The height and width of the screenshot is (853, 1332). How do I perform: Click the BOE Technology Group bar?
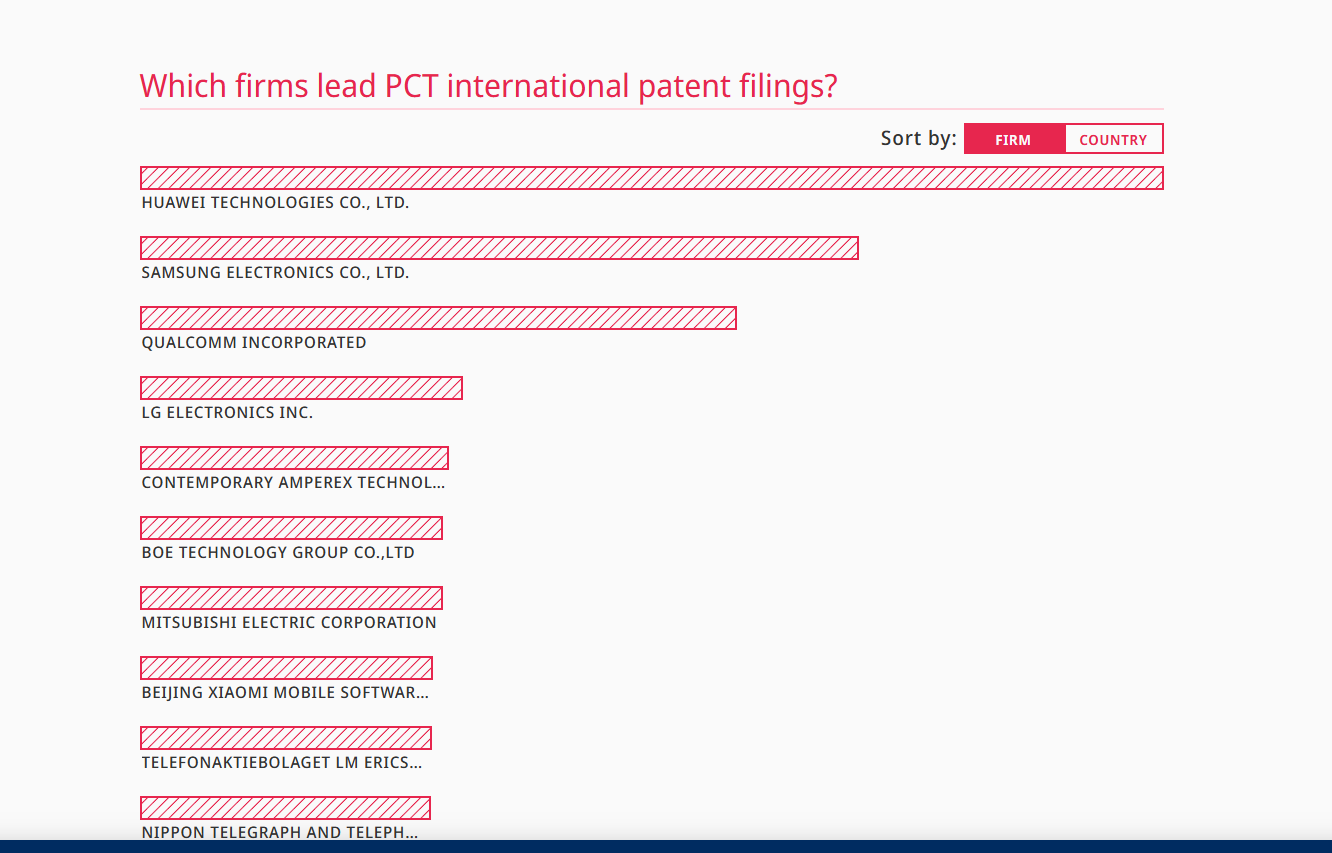tap(291, 528)
